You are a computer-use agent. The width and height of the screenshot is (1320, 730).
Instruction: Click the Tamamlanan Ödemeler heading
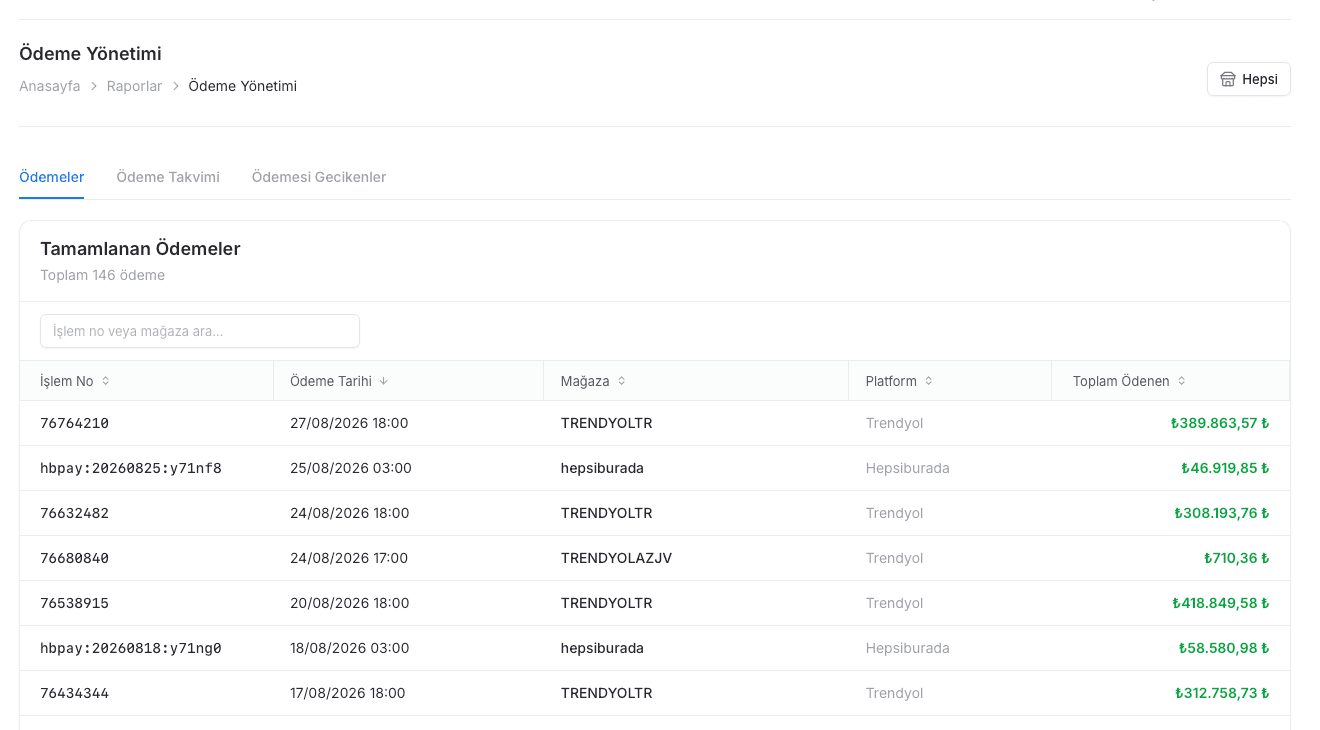[140, 249]
